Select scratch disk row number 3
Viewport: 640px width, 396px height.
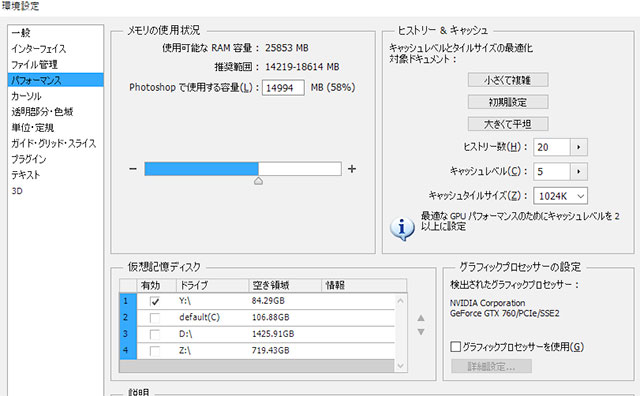click(128, 334)
